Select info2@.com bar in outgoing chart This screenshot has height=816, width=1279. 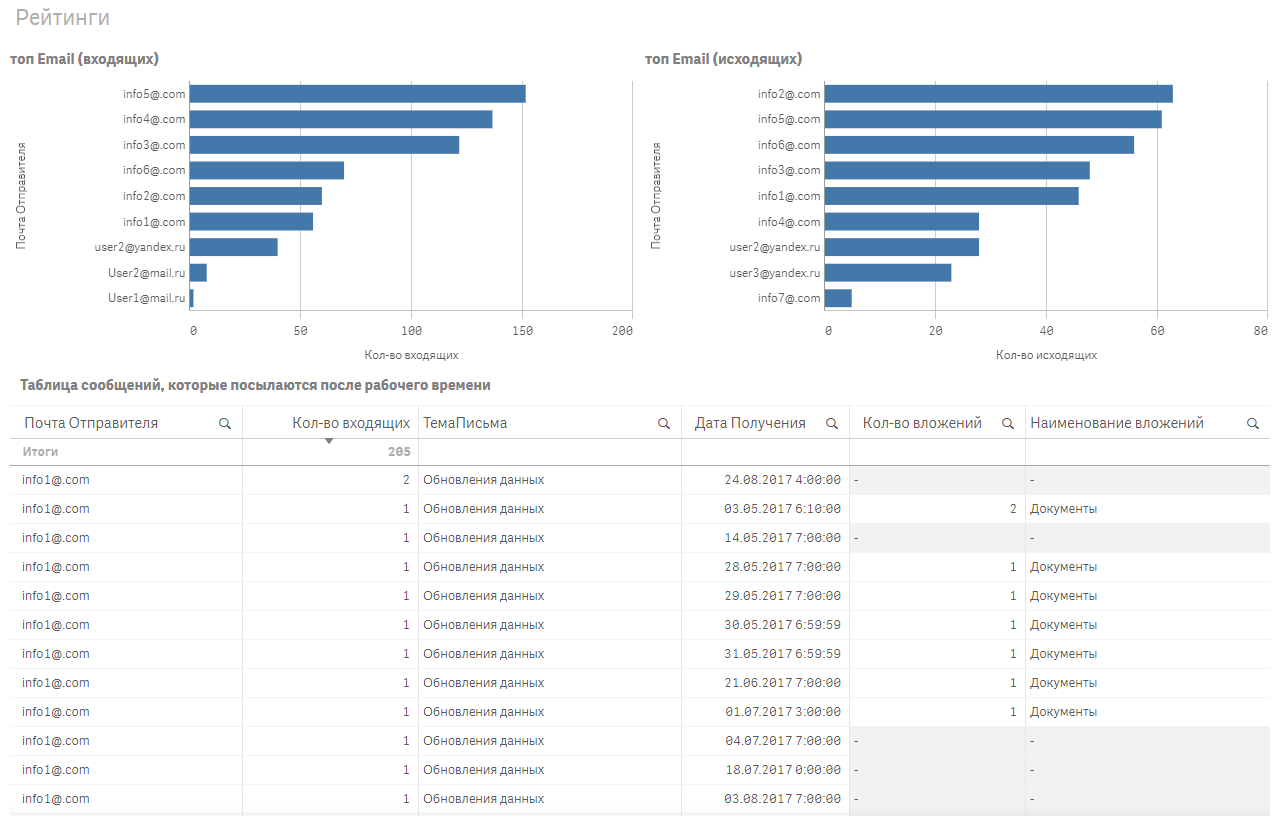point(998,94)
